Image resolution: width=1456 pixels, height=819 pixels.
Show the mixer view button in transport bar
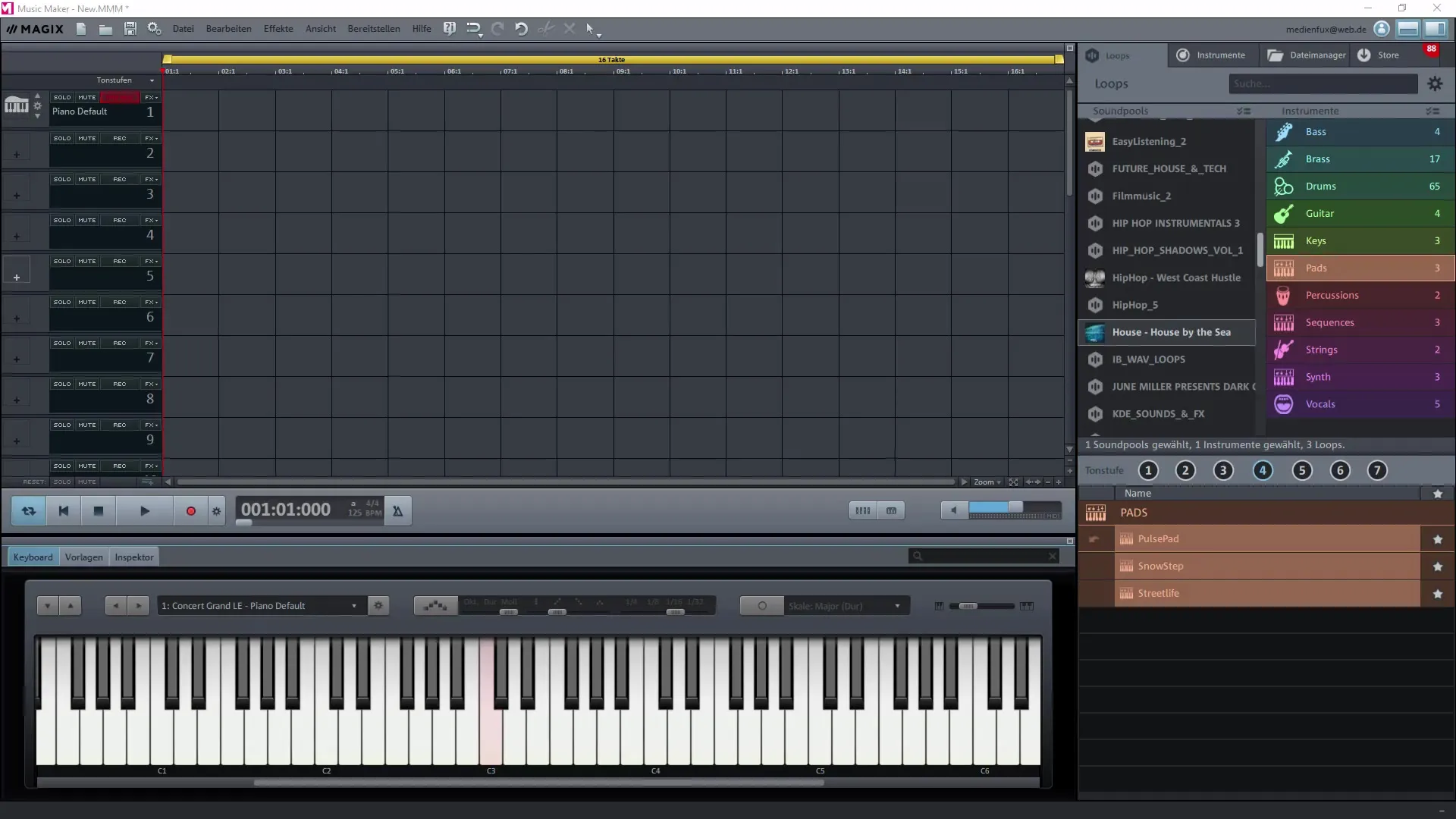click(x=863, y=510)
